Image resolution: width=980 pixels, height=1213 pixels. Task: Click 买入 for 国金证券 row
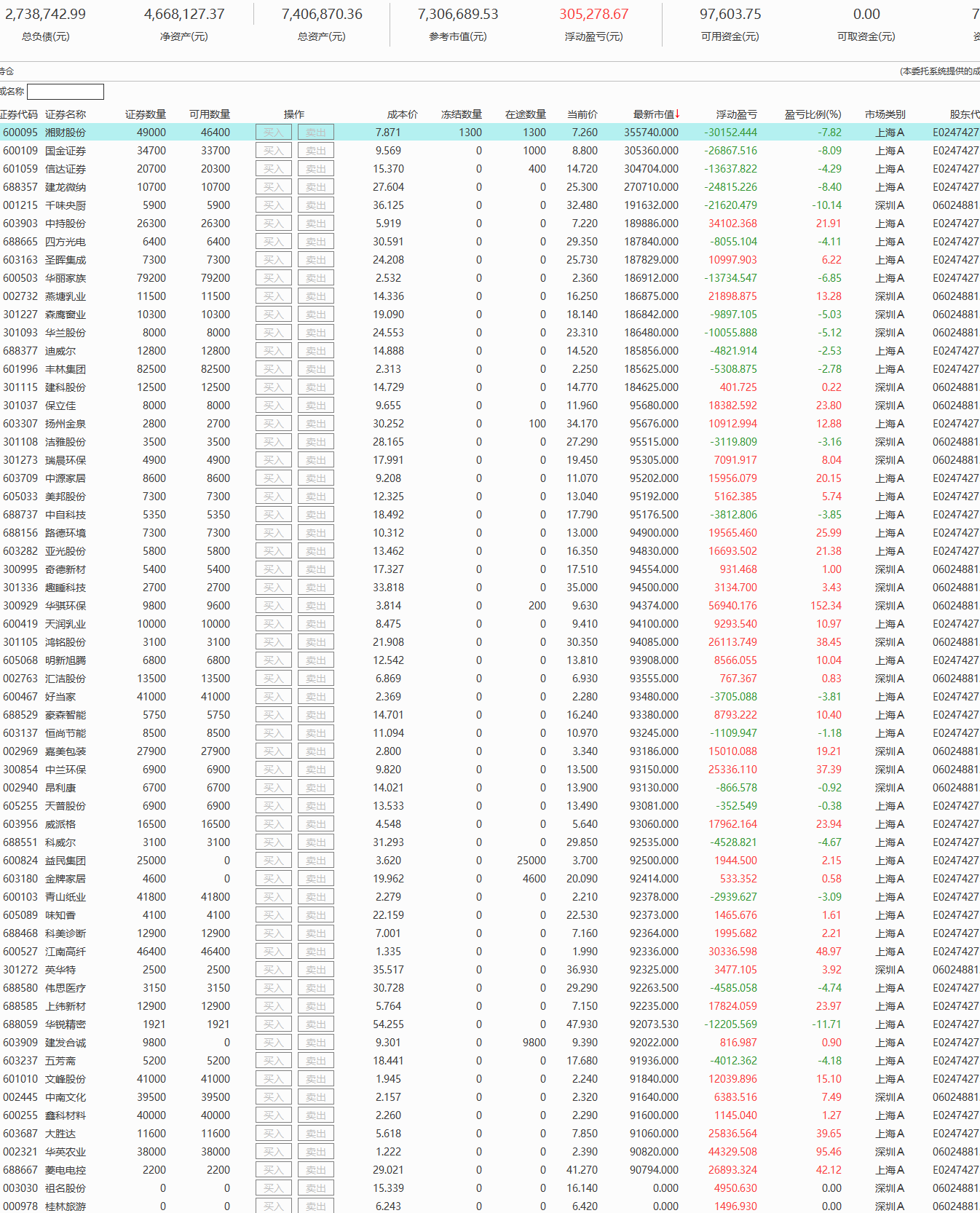coord(274,151)
